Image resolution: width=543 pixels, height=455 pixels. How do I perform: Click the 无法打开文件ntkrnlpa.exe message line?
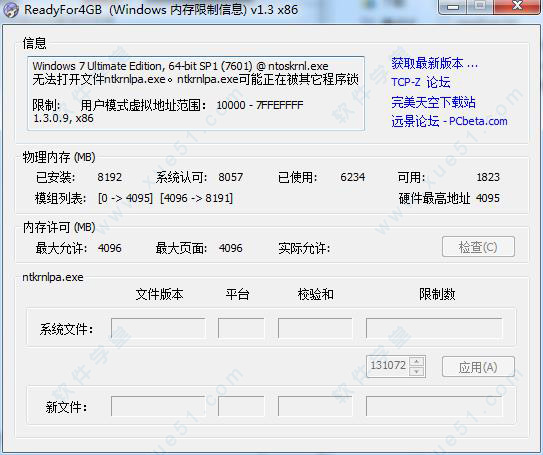[196, 79]
